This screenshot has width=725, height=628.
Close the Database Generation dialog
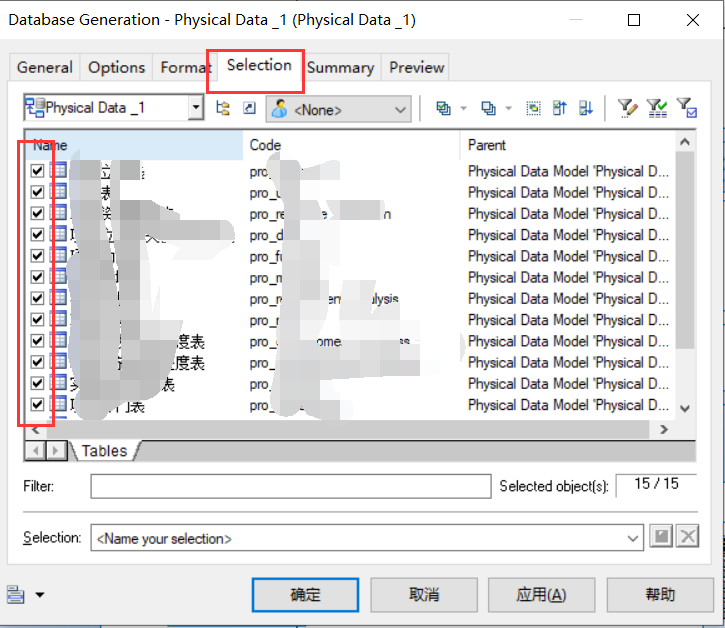pos(693,20)
